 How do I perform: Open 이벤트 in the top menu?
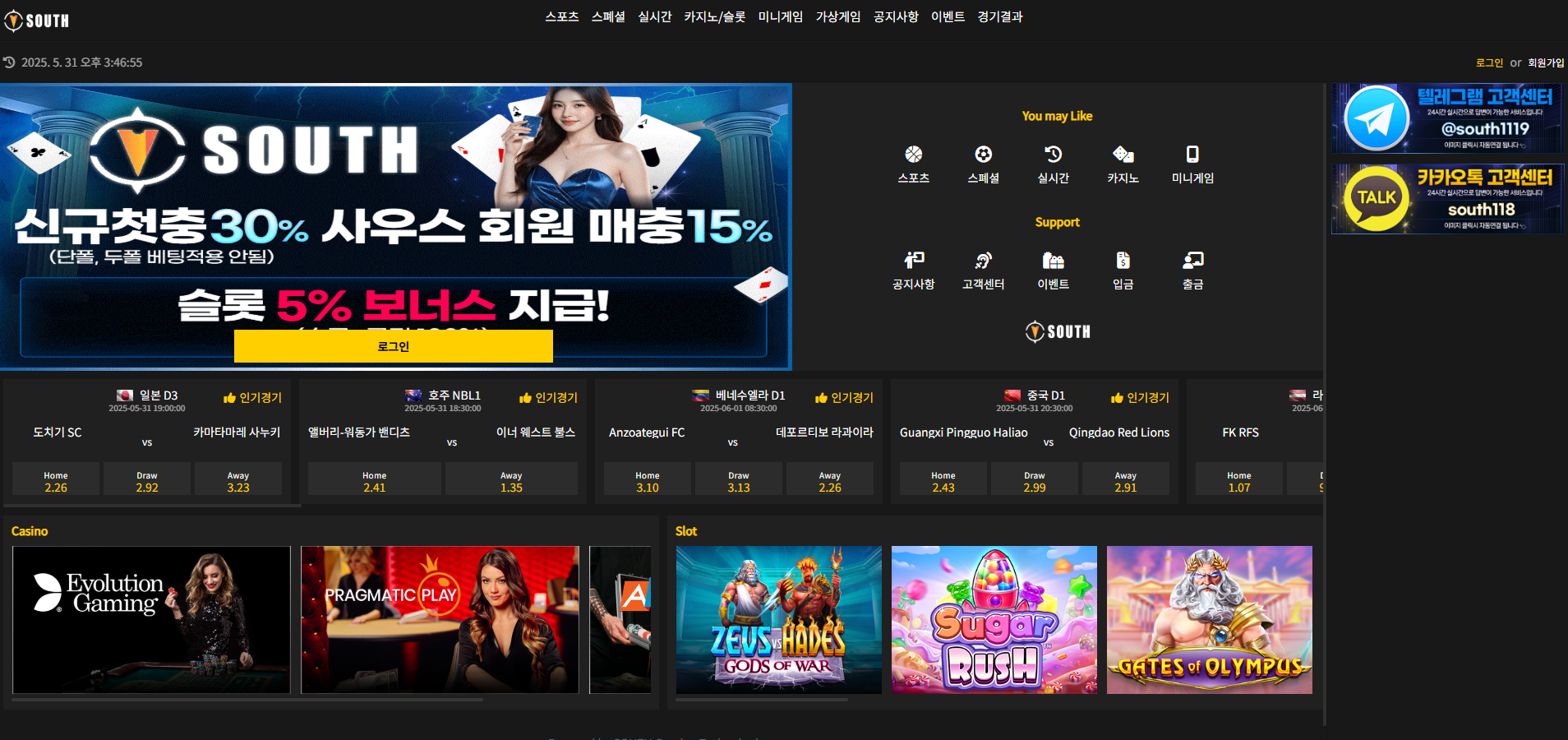948,16
